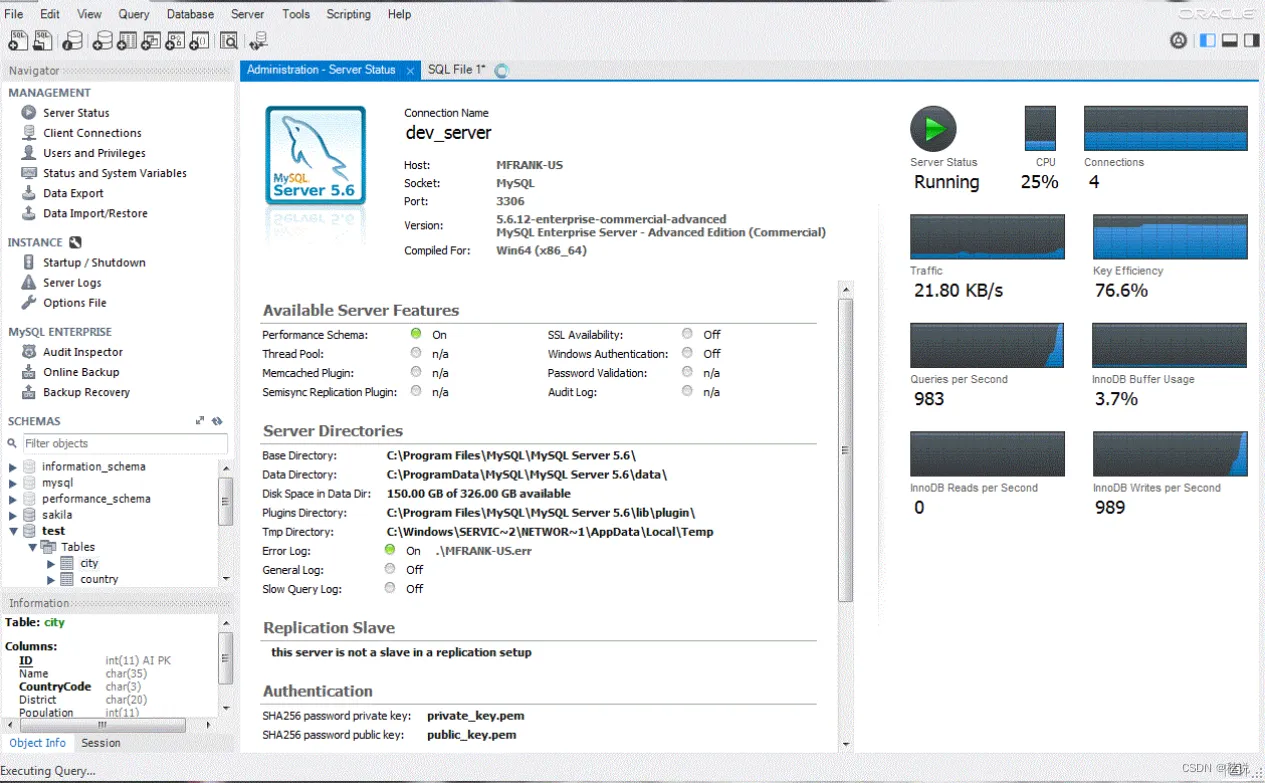Collapse the test schema
Image resolution: width=1265 pixels, height=783 pixels.
13,531
